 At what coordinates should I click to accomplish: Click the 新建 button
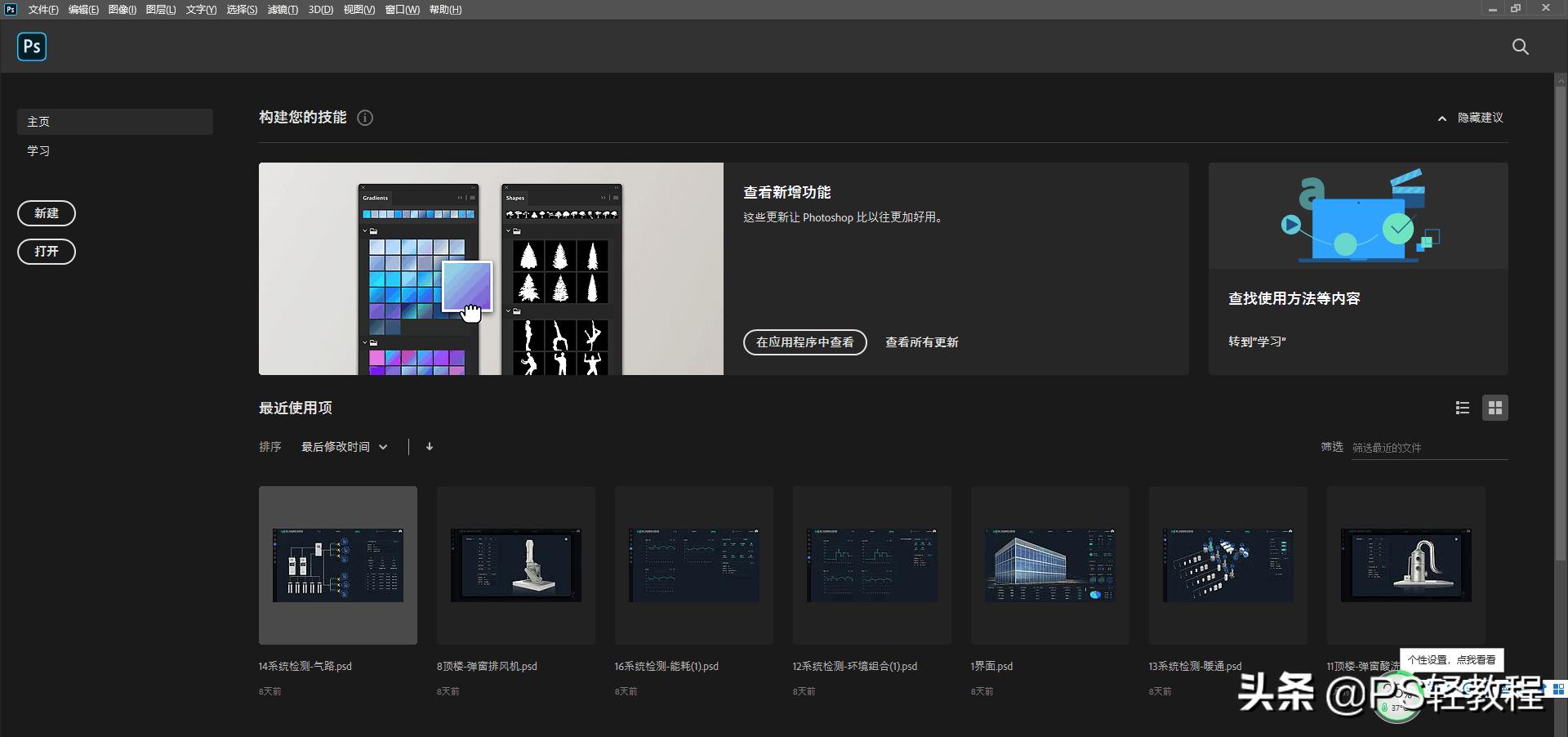click(x=47, y=213)
